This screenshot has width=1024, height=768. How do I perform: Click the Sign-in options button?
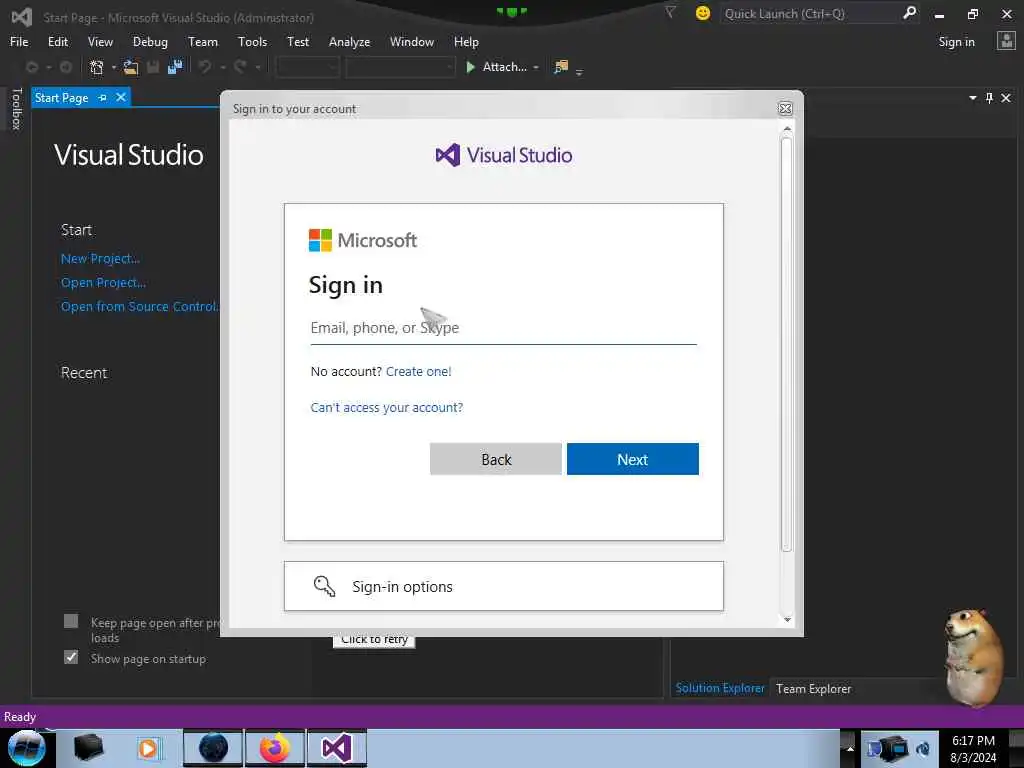click(x=504, y=586)
